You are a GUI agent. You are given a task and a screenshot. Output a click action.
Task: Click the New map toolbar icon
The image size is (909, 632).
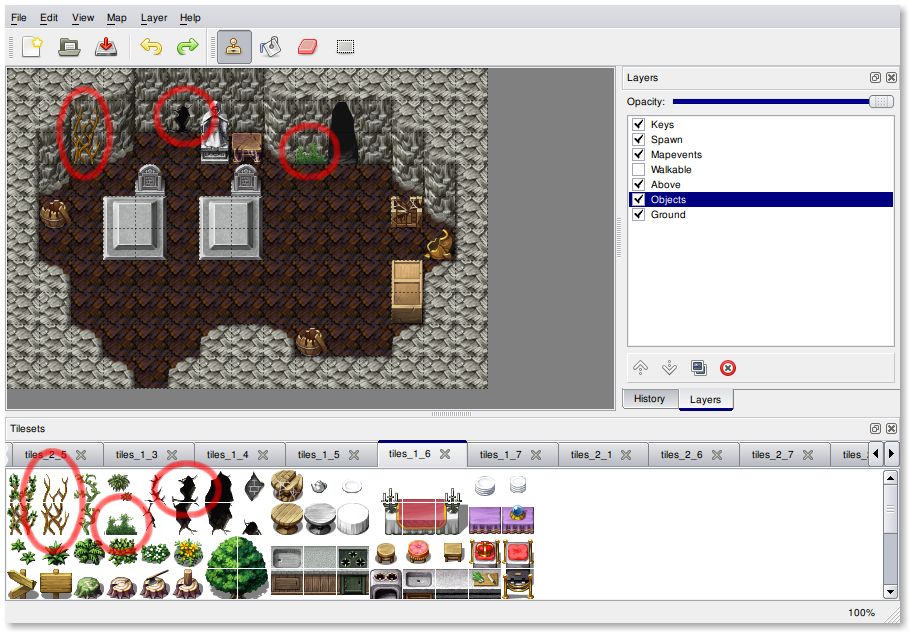(32, 47)
